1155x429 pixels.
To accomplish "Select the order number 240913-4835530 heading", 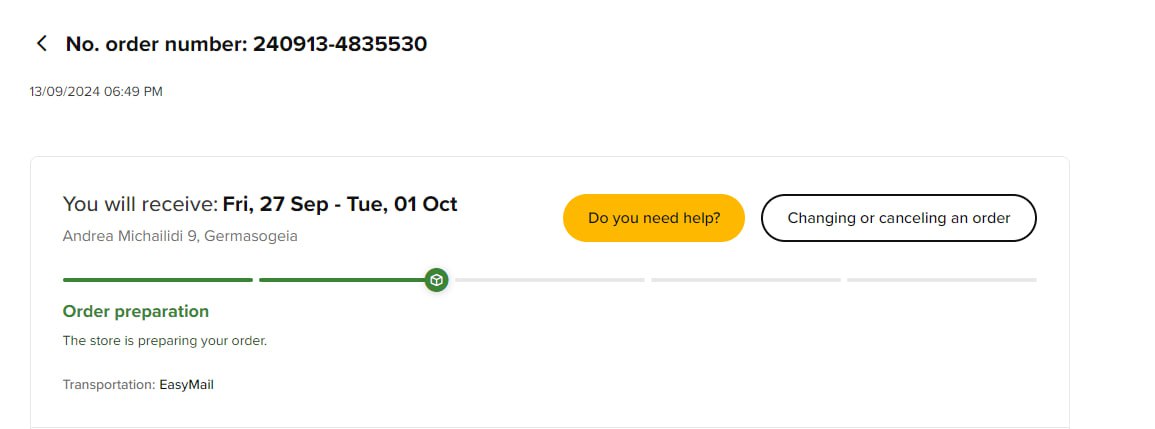I will (340, 44).
